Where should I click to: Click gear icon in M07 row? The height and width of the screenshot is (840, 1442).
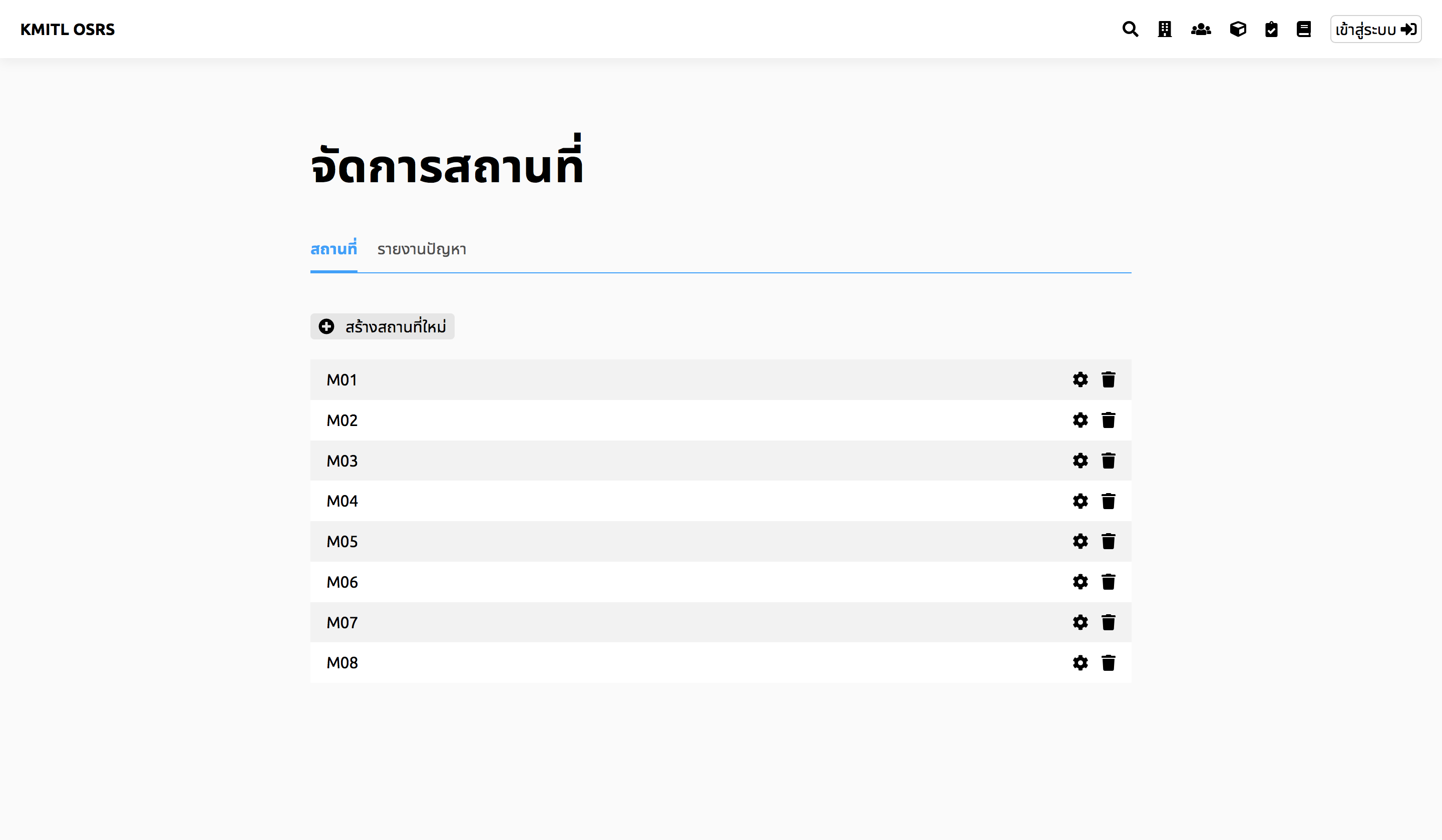(x=1080, y=622)
